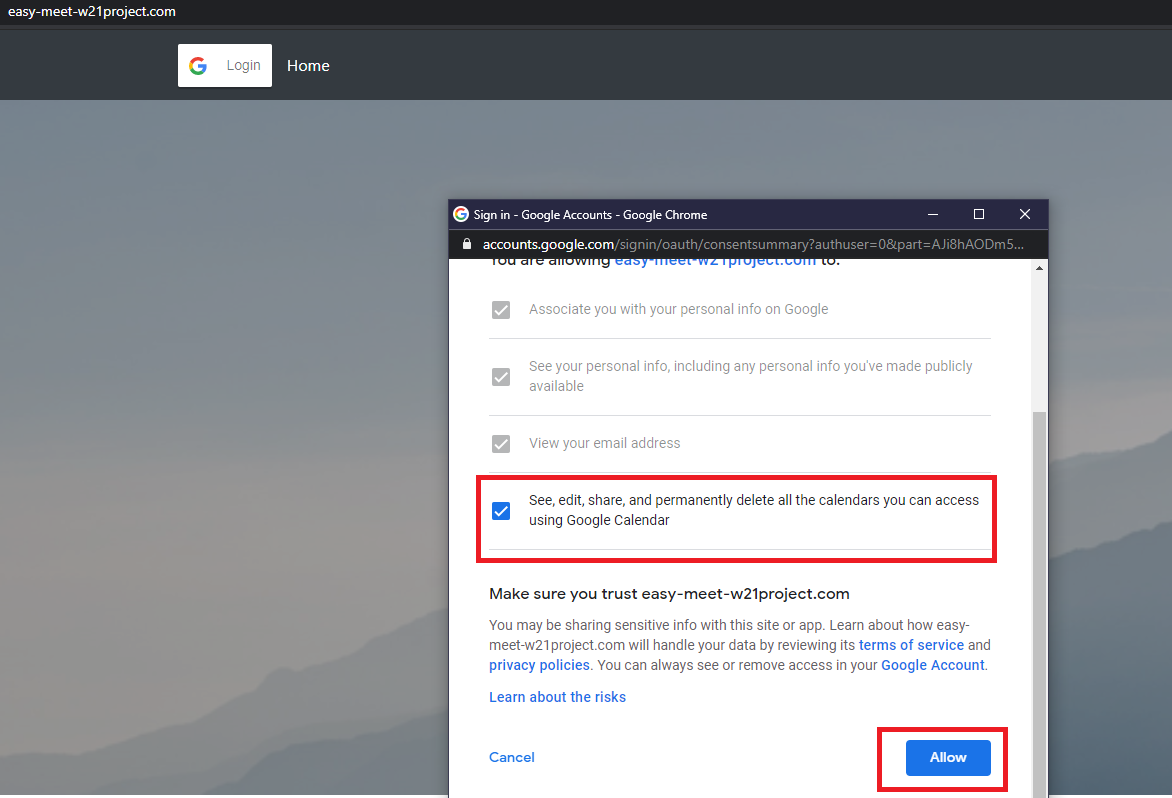Minimize the Google sign-in popup window
The width and height of the screenshot is (1172, 798).
pos(933,214)
